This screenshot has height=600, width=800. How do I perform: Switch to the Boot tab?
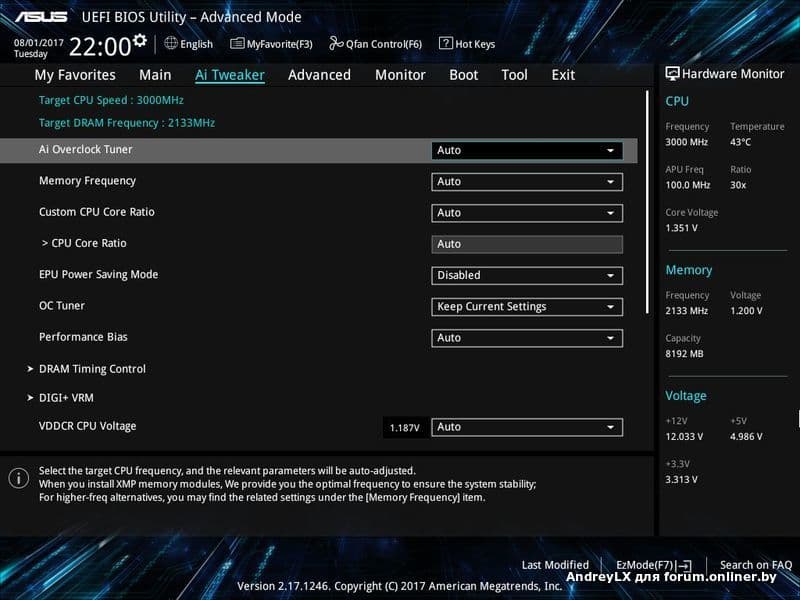464,75
